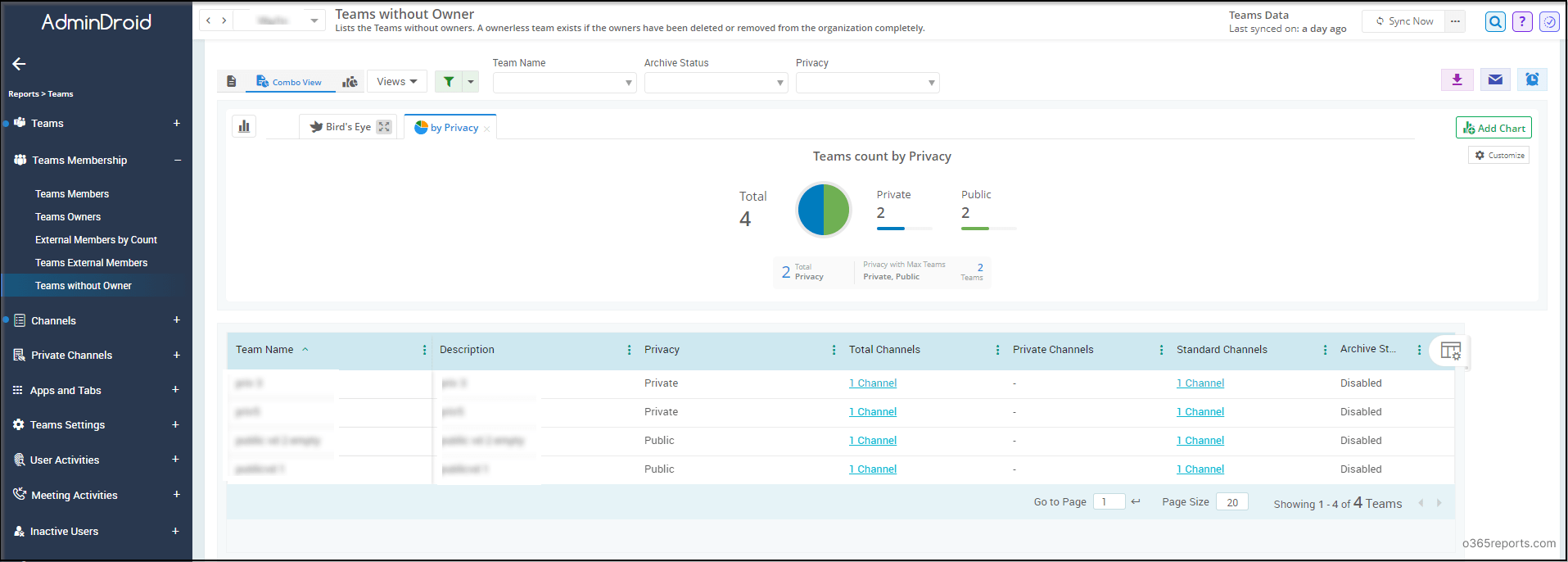Open the Privacy filter dropdown
This screenshot has height=562, width=1568.
pos(867,83)
